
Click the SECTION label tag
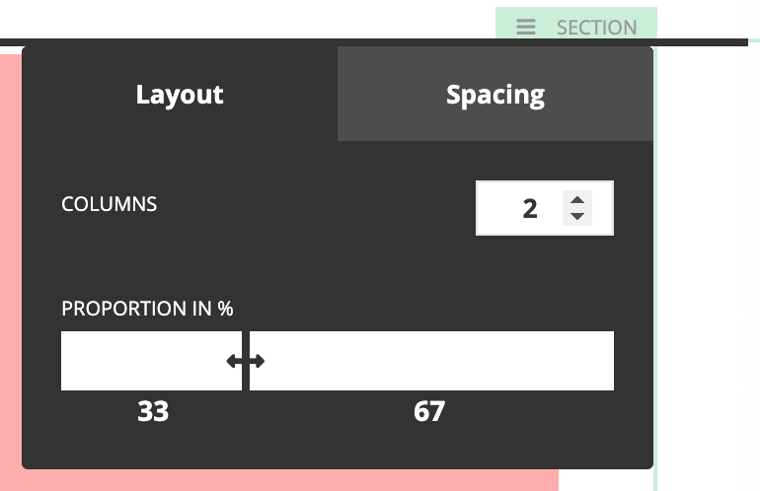(596, 27)
